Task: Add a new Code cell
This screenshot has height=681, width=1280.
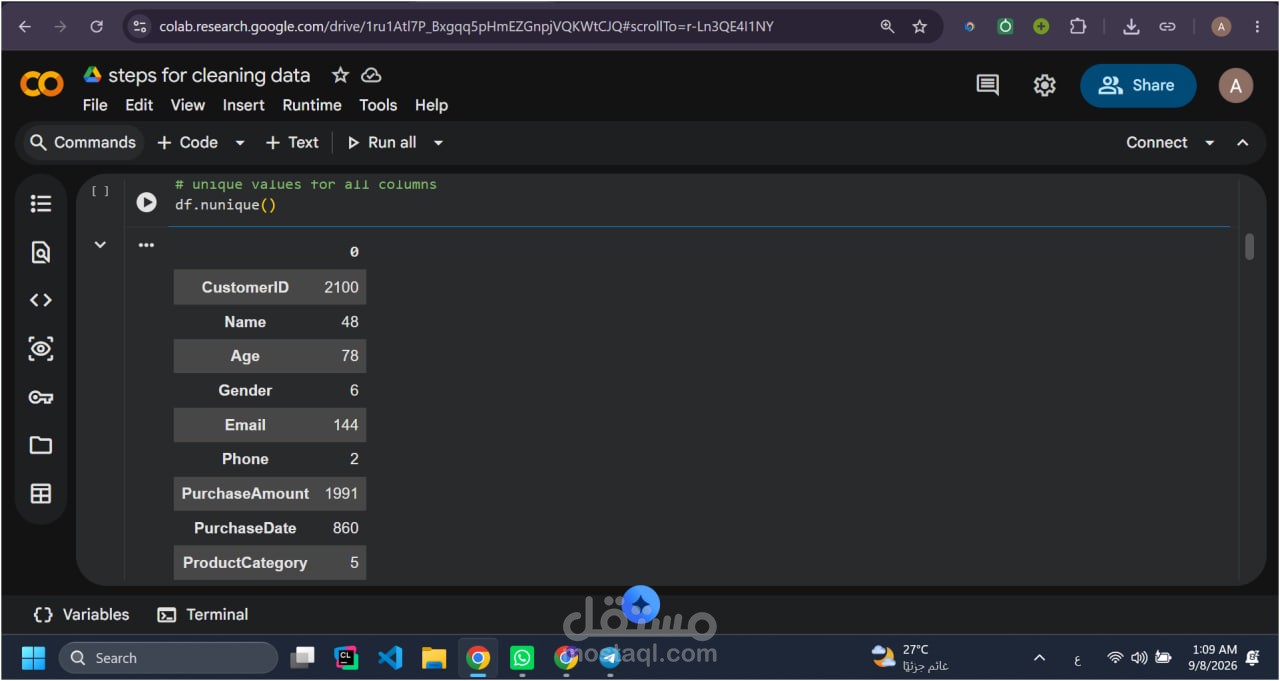Action: [187, 143]
